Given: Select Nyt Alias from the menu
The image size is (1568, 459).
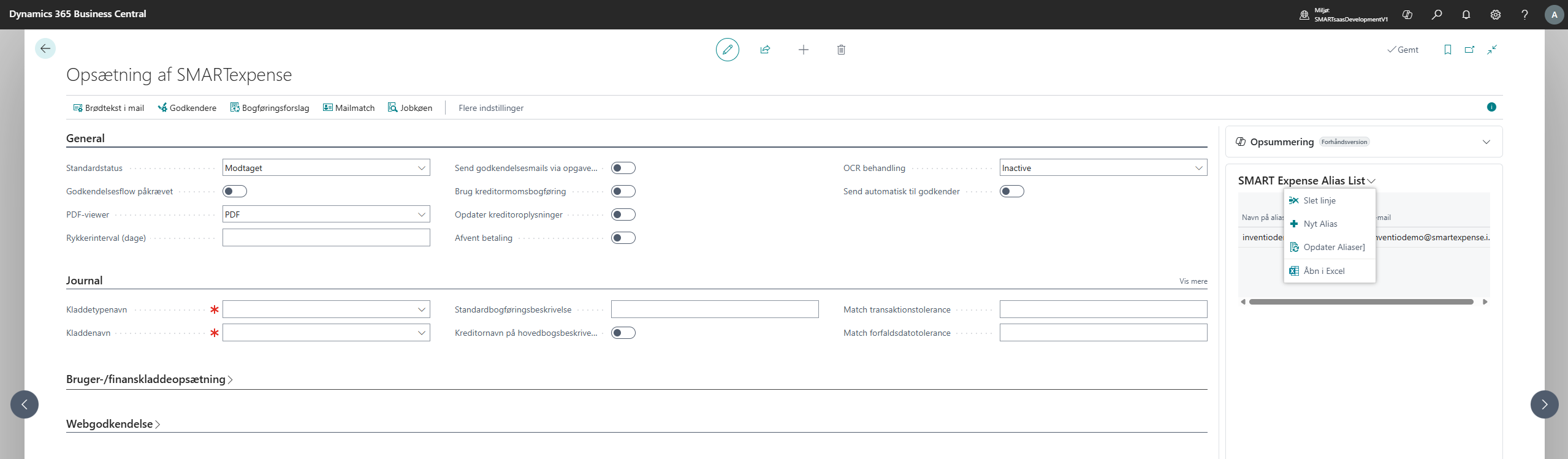Looking at the screenshot, I should pyautogui.click(x=1320, y=224).
